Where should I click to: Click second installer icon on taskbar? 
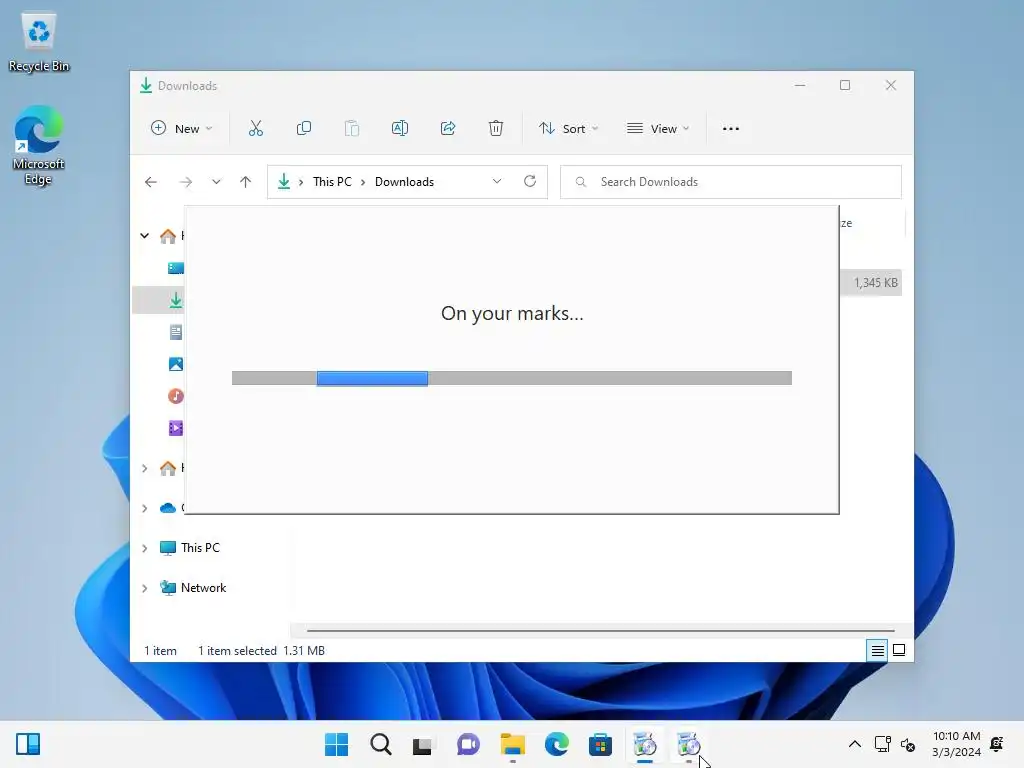tap(688, 744)
